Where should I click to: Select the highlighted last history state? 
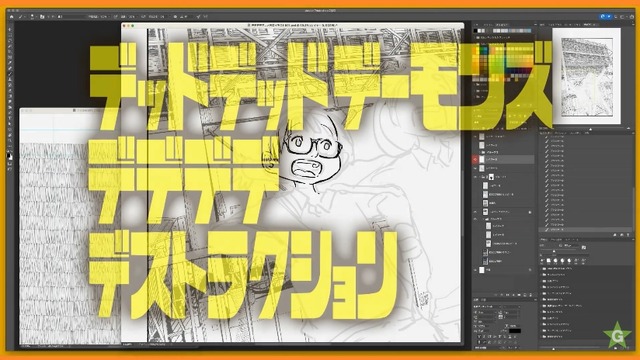point(584,230)
